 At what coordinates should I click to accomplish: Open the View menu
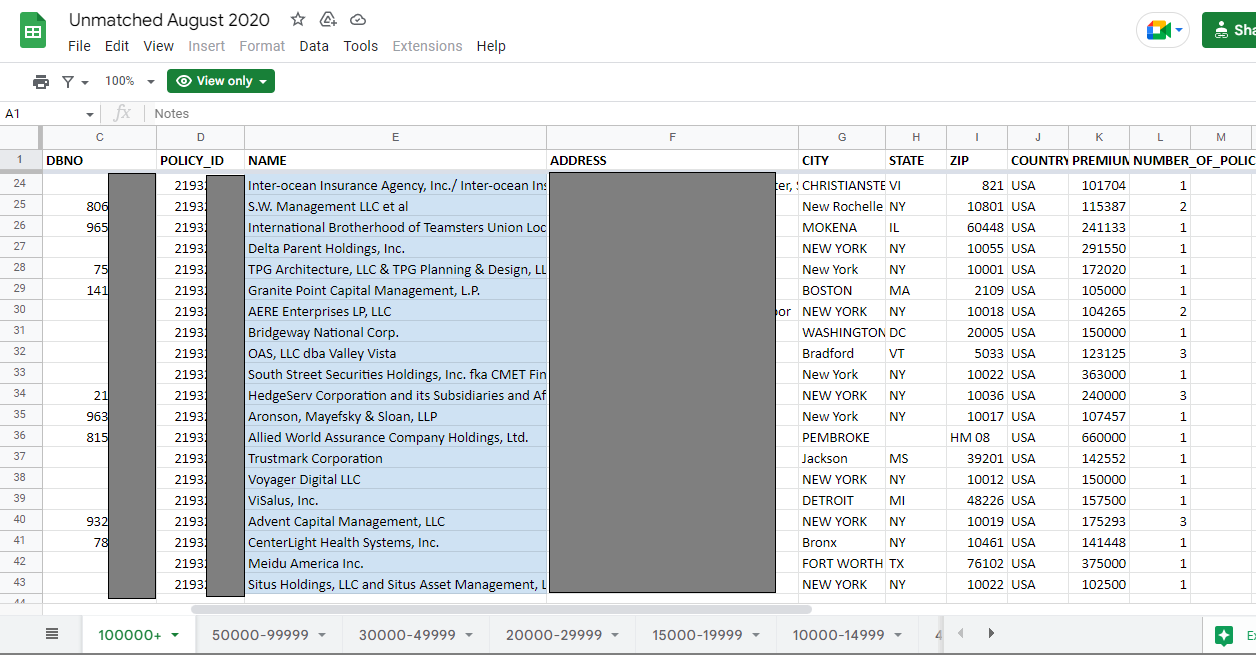tap(159, 46)
